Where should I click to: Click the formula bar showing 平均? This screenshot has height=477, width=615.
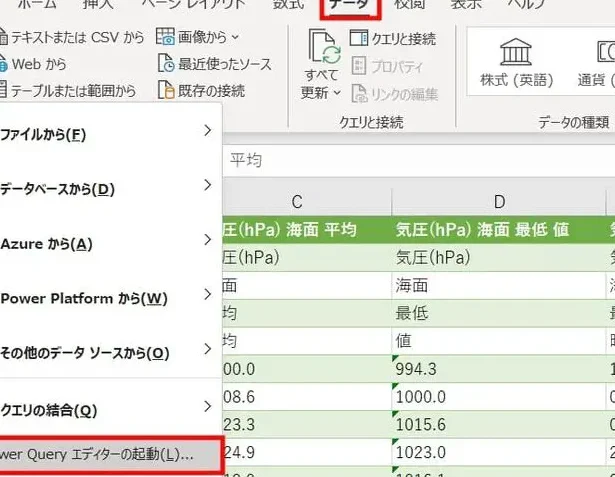400,160
